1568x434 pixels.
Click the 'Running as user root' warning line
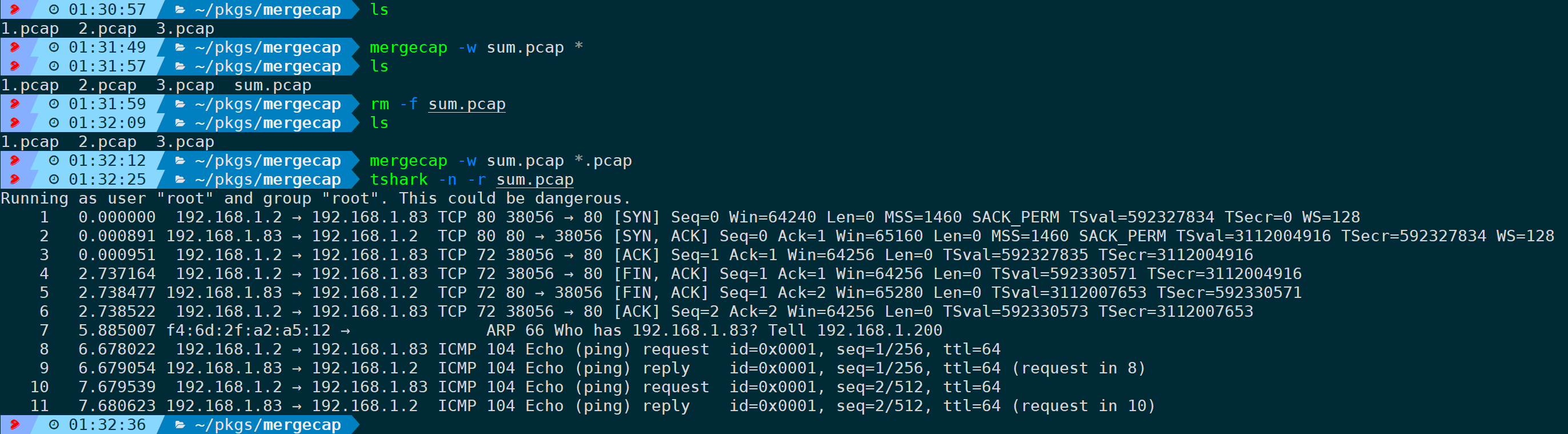[x=316, y=198]
